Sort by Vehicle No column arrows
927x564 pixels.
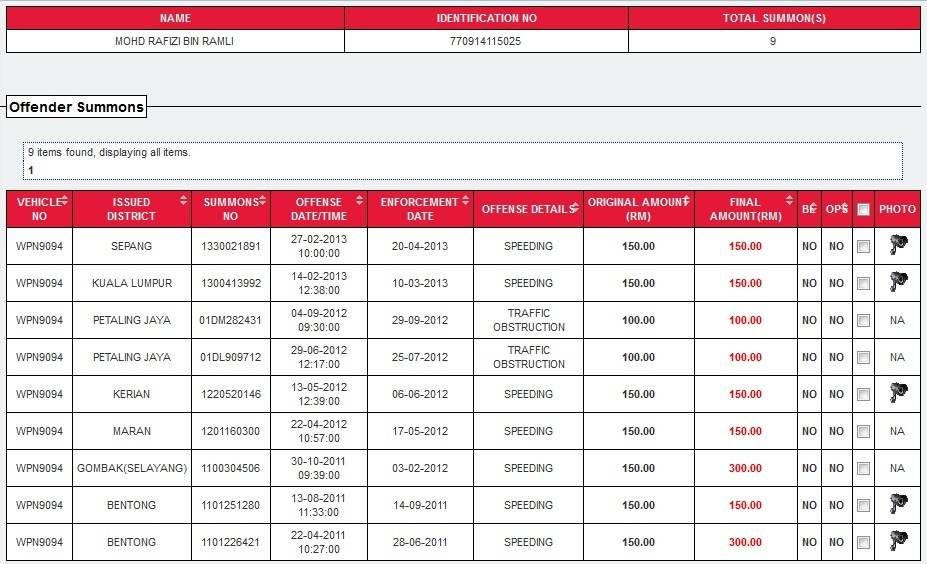[64, 200]
